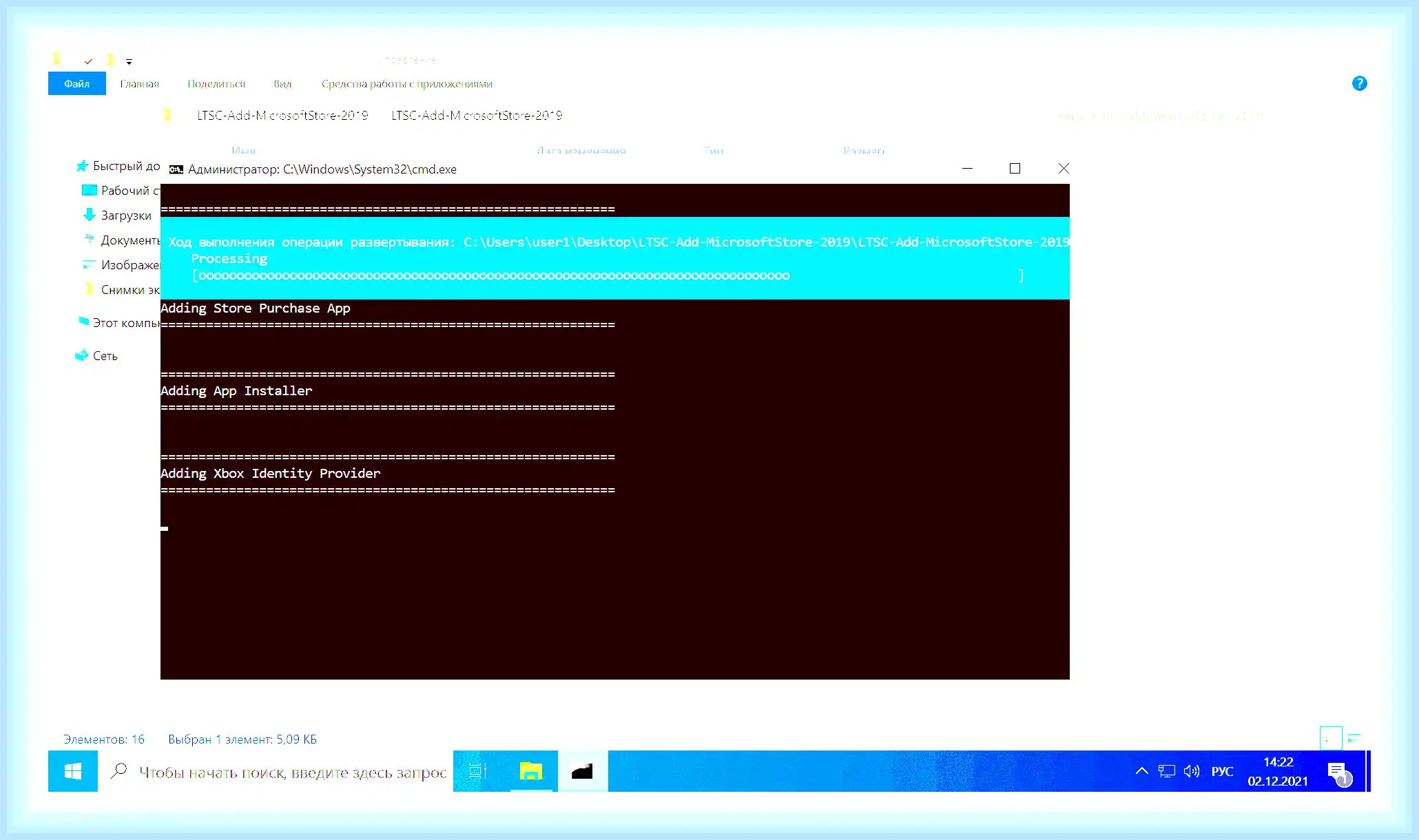Maximize the cmd.exe window
The image size is (1419, 840).
point(1015,169)
